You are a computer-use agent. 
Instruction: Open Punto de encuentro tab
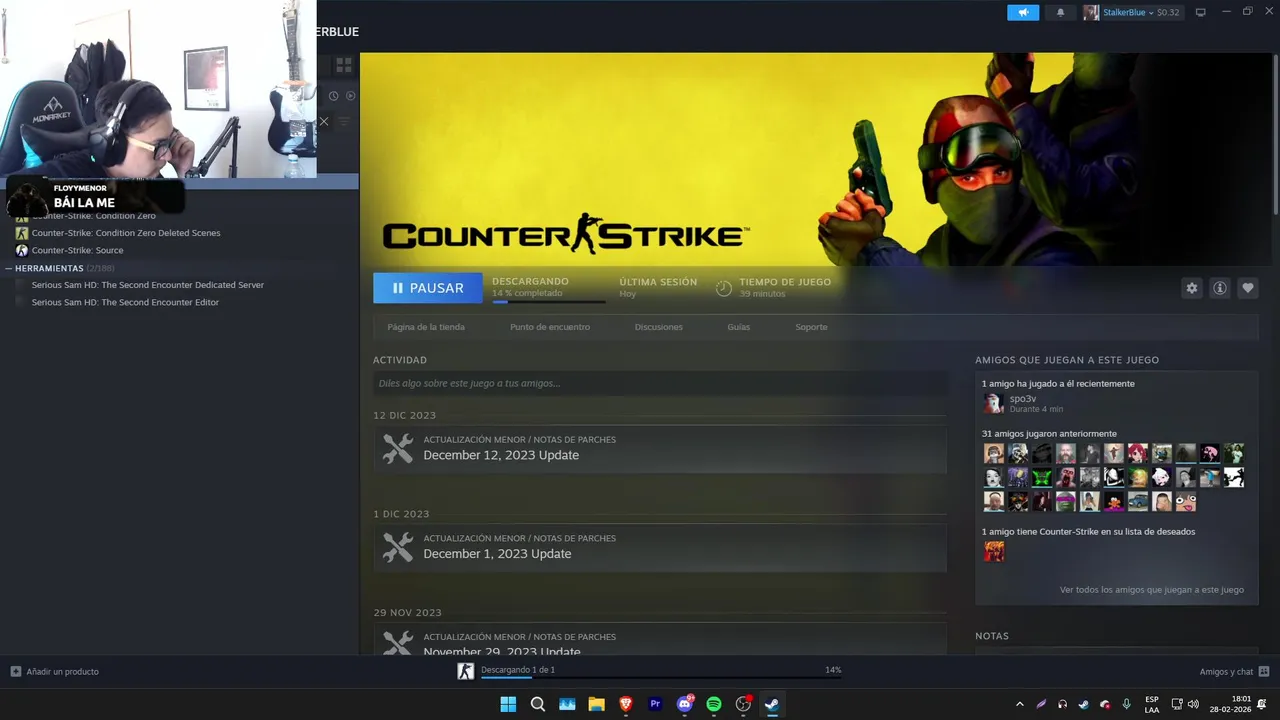click(x=550, y=327)
